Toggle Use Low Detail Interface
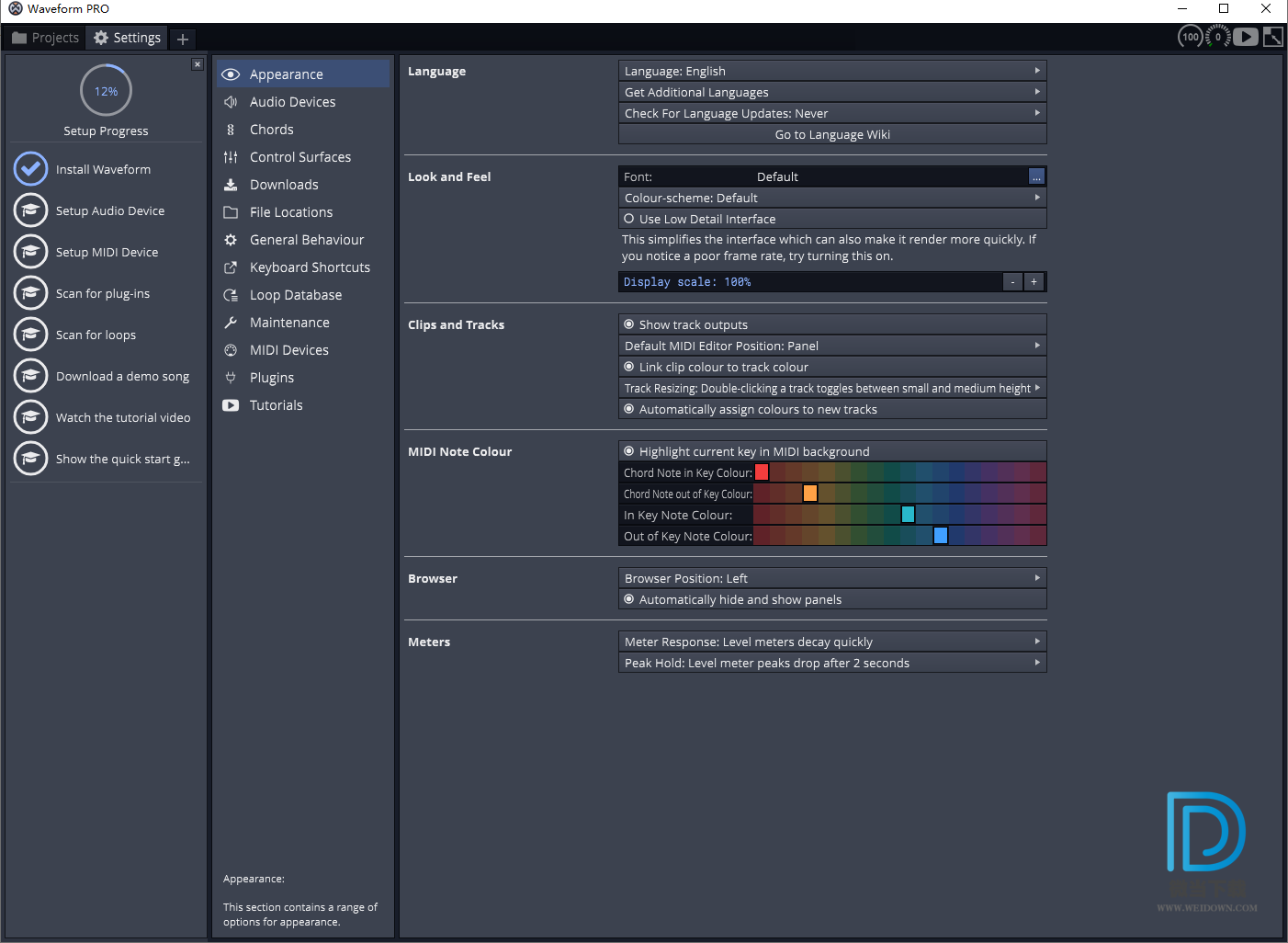 tap(832, 219)
